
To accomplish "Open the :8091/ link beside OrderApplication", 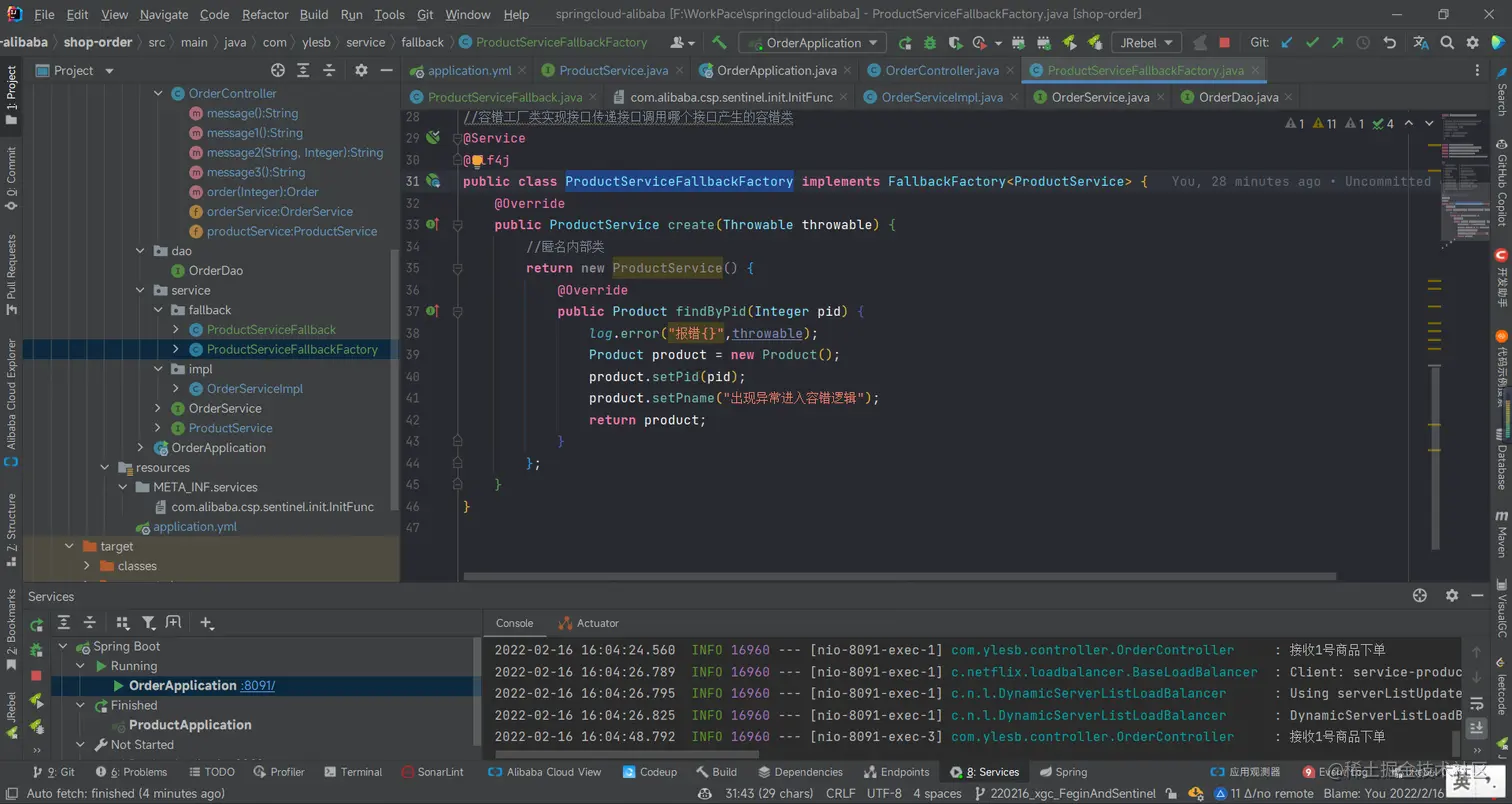I will click(x=258, y=686).
